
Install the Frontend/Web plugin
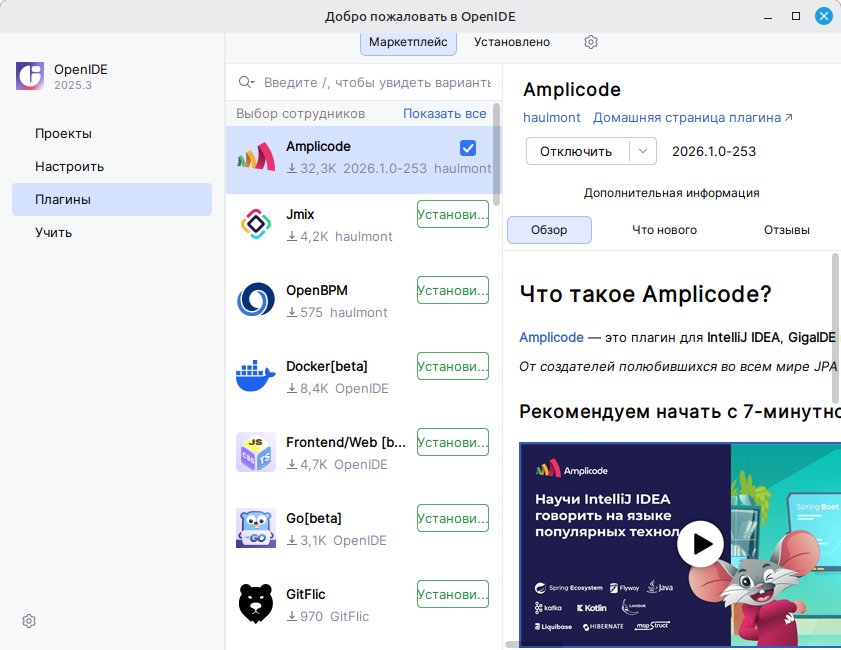[x=453, y=442]
